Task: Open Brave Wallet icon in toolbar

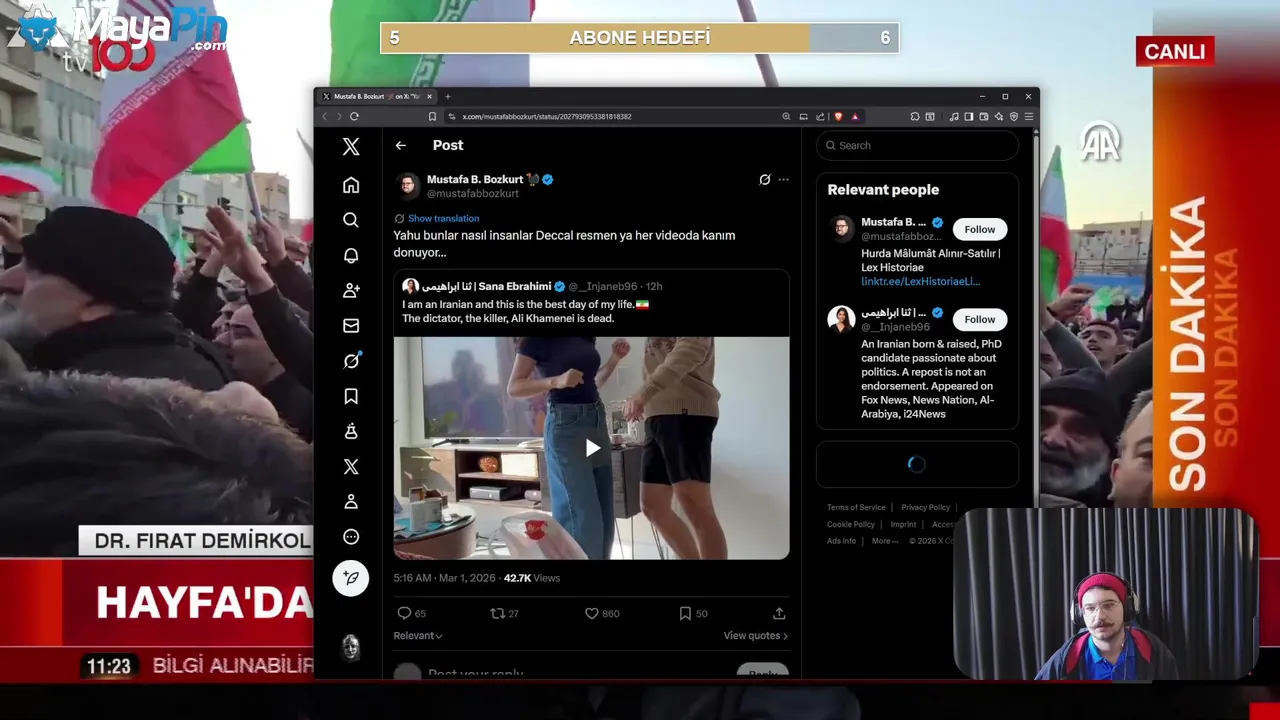Action: pyautogui.click(x=984, y=116)
